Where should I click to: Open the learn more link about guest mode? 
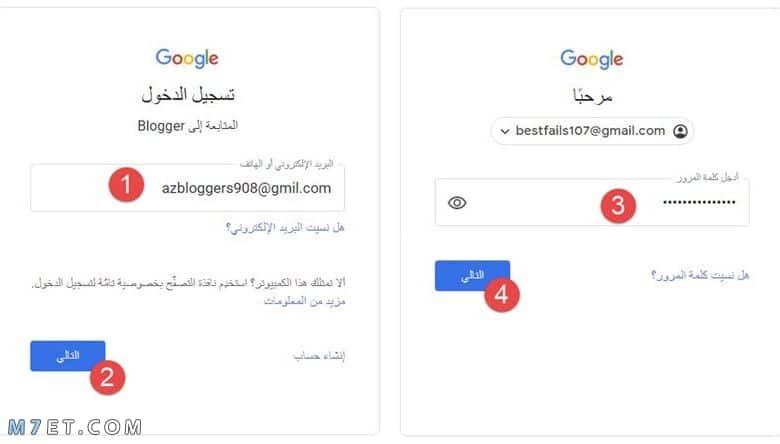[x=304, y=301]
